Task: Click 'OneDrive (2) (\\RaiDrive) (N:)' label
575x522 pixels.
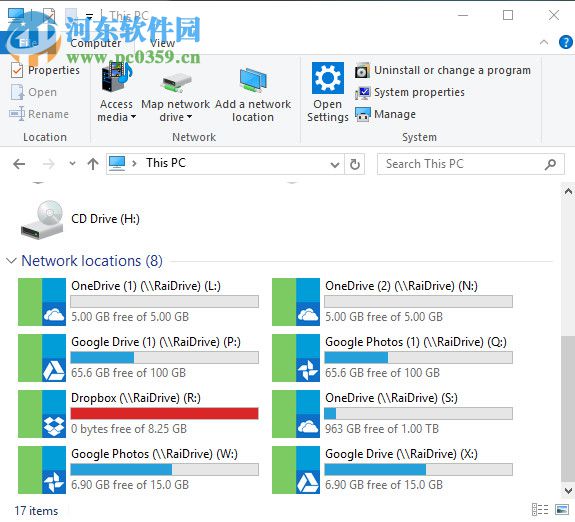Action: click(402, 286)
